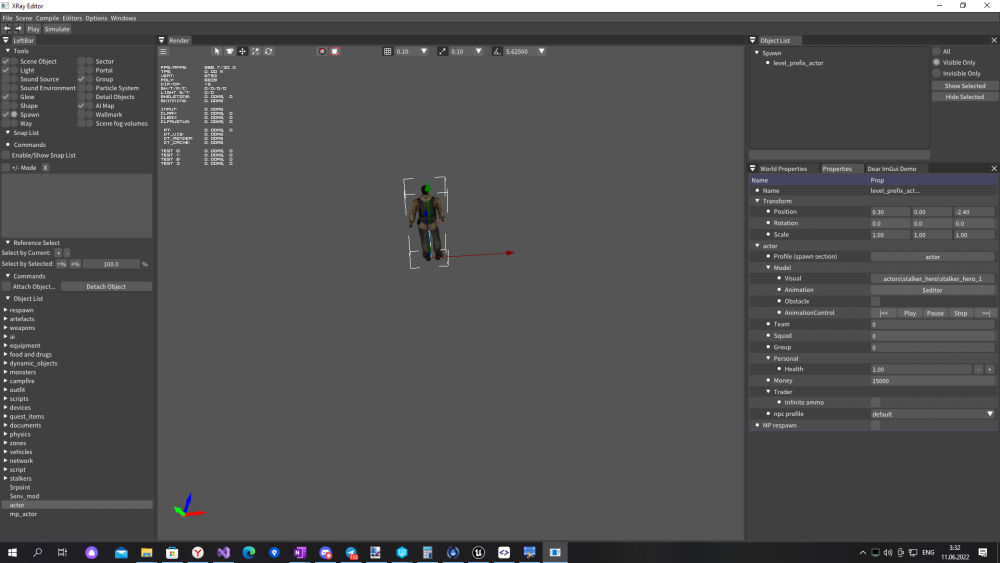Activate the Move tool

(x=242, y=52)
